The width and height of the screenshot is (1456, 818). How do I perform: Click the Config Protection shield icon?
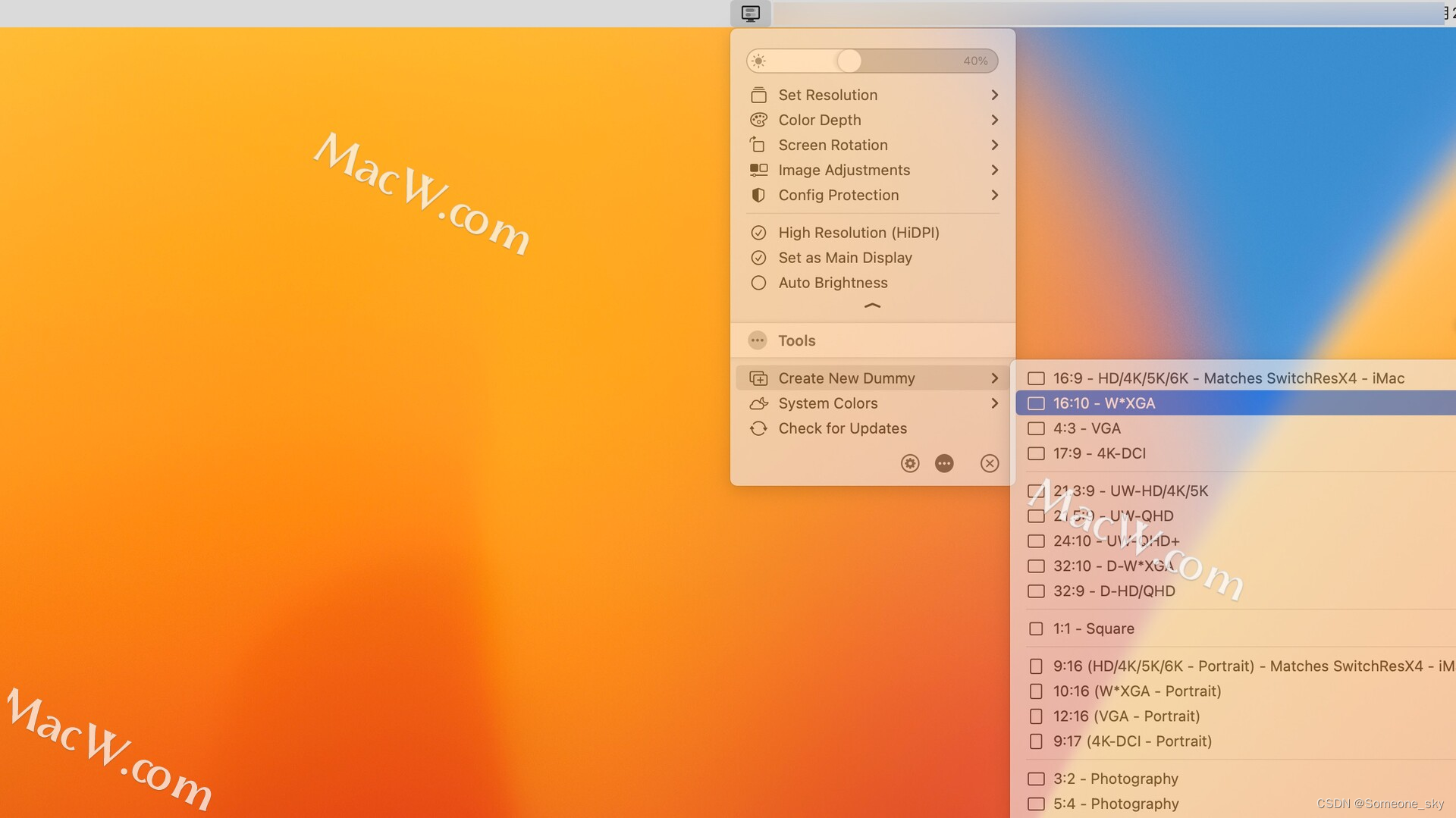click(x=758, y=195)
